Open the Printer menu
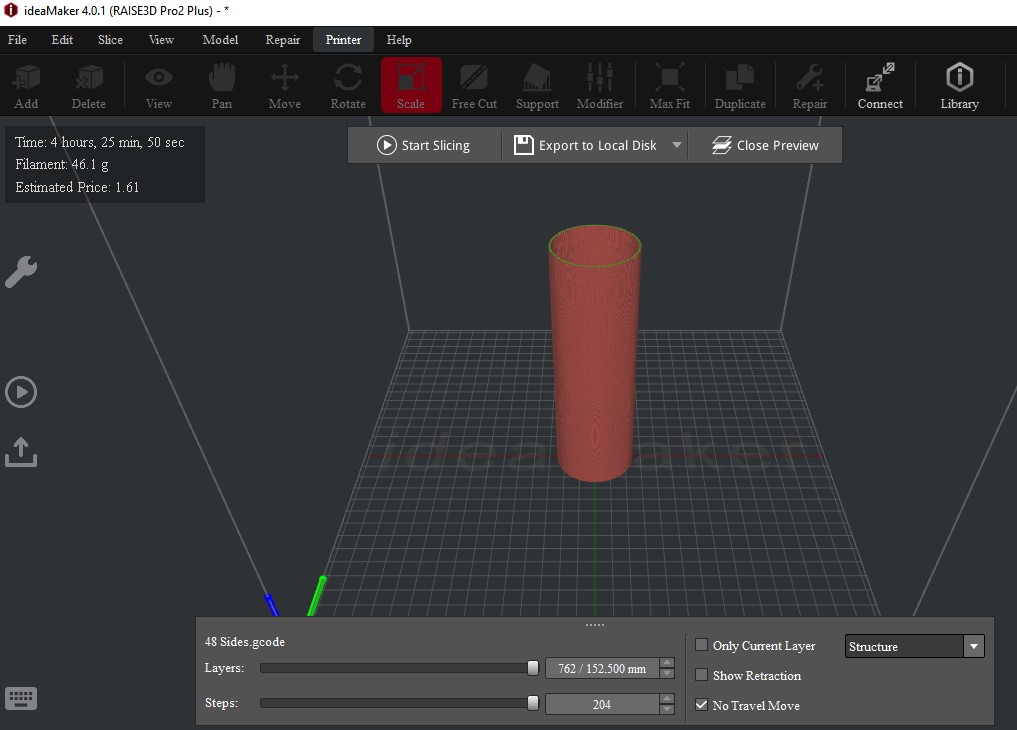The width and height of the screenshot is (1017, 730). pos(343,40)
